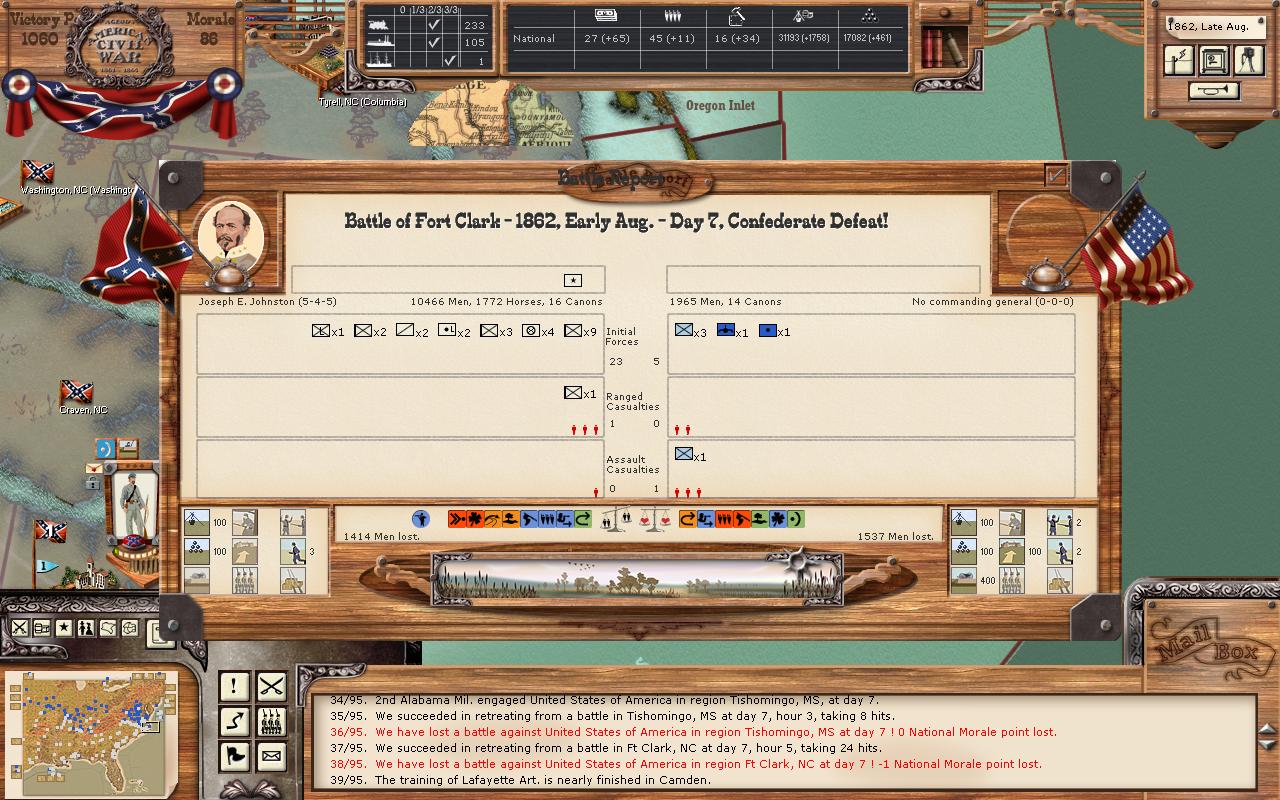The height and width of the screenshot is (800, 1280).
Task: Select the soldiers row message filter
Action: pyautogui.click(x=271, y=721)
